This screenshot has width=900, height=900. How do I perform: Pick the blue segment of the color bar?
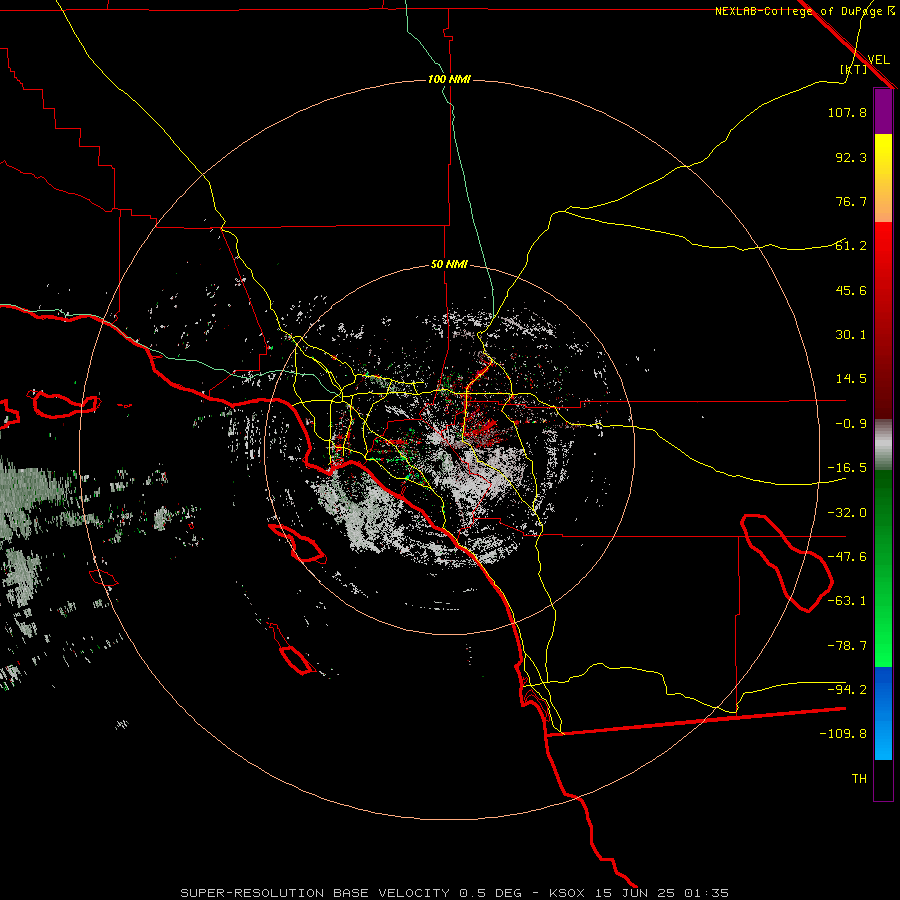tap(883, 713)
